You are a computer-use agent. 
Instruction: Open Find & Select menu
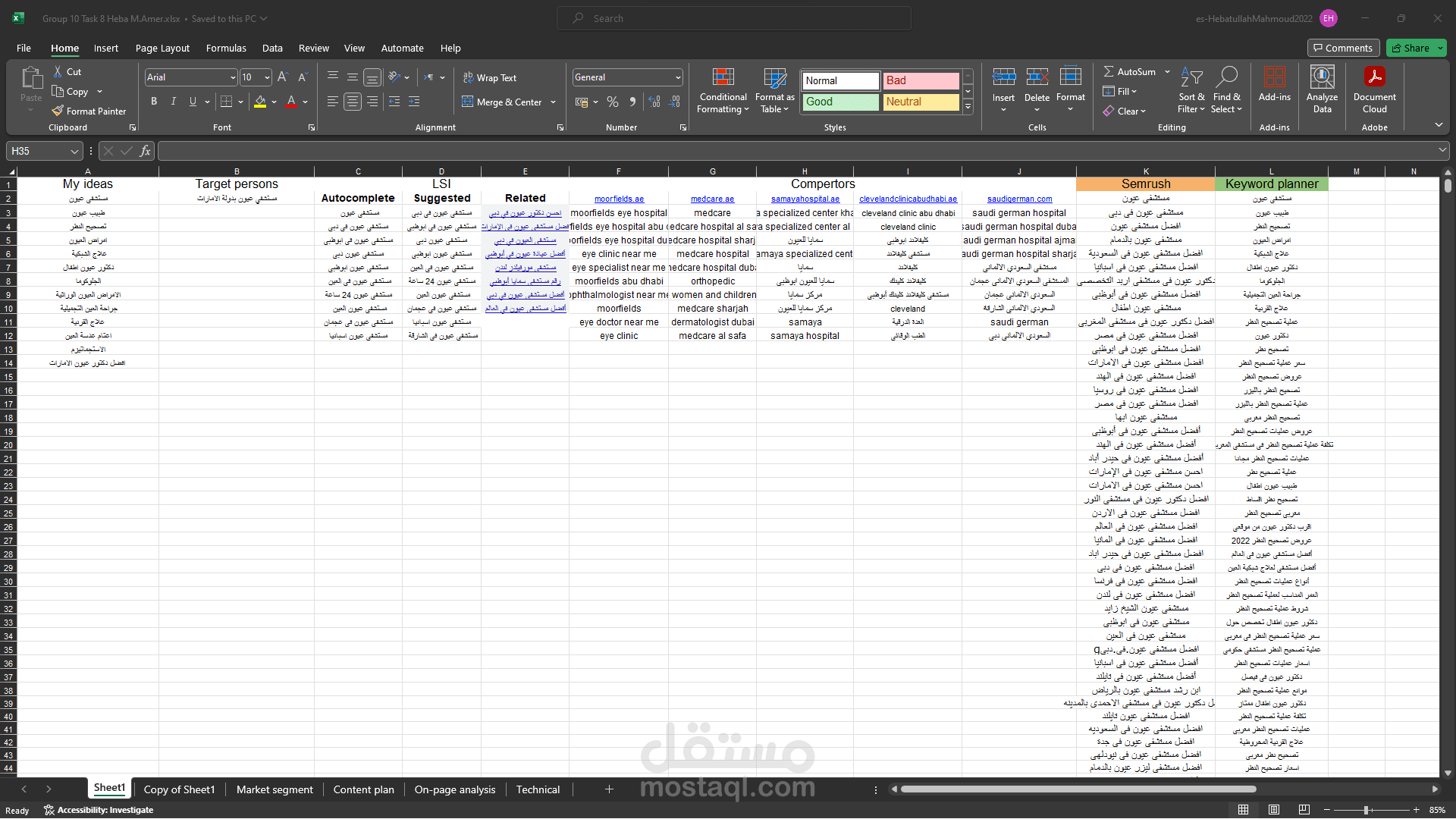point(1226,90)
